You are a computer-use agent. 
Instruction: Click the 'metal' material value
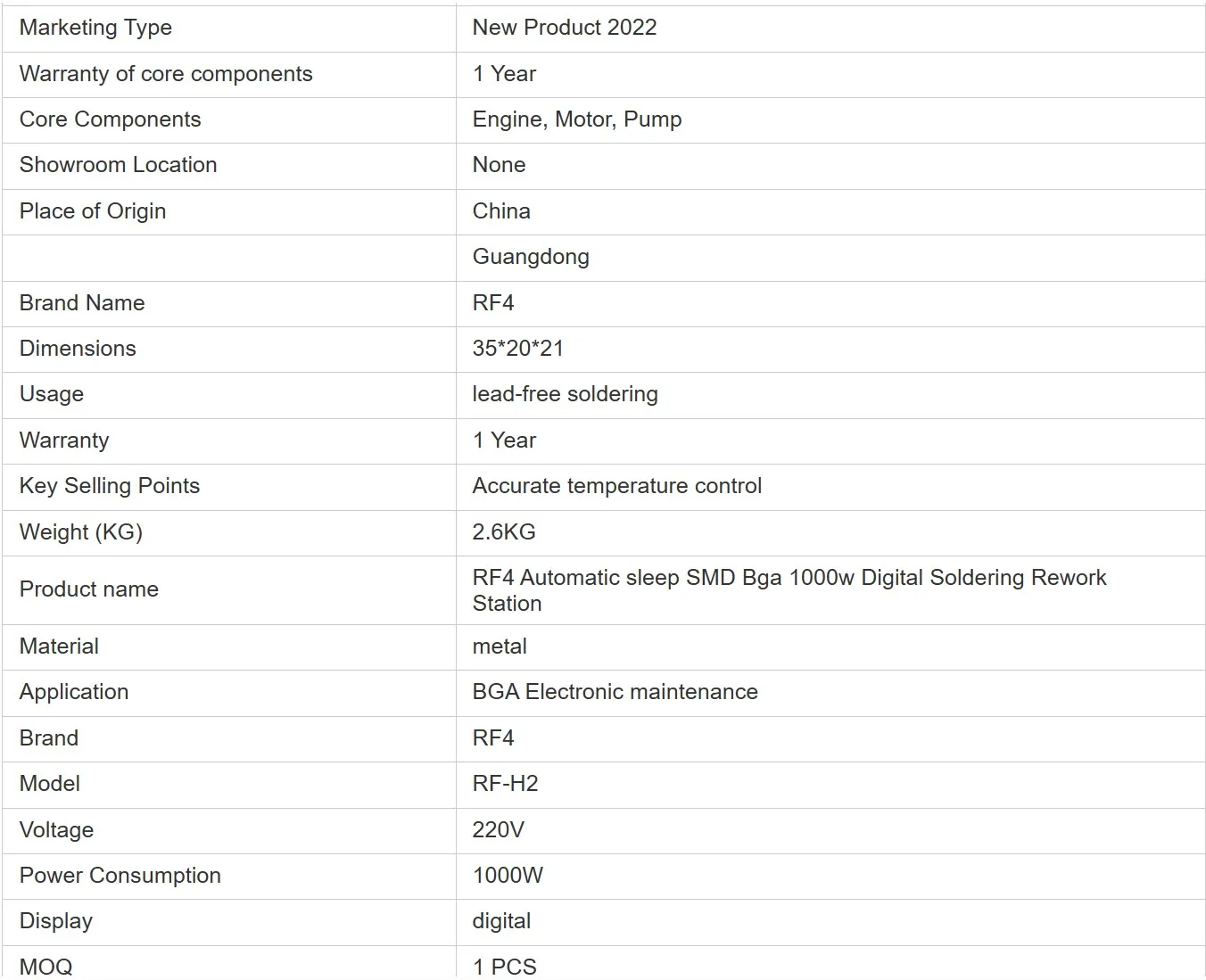click(x=500, y=646)
